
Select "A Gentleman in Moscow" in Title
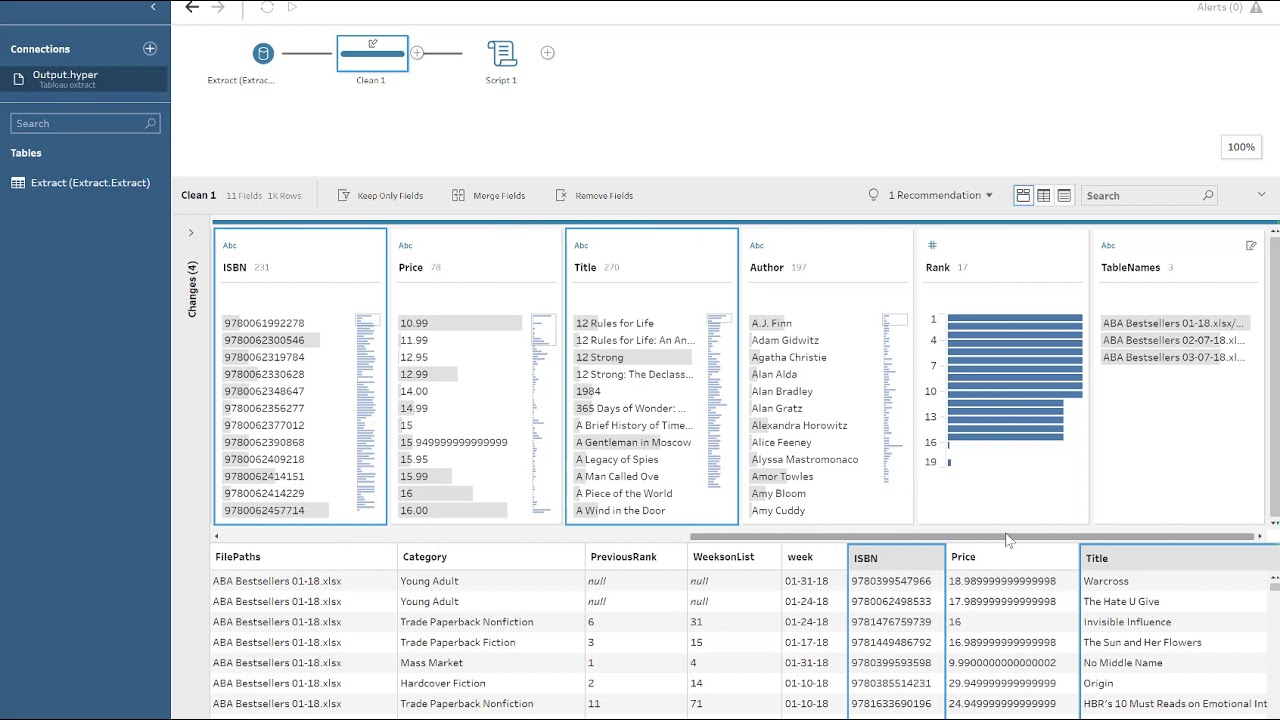[x=634, y=442]
